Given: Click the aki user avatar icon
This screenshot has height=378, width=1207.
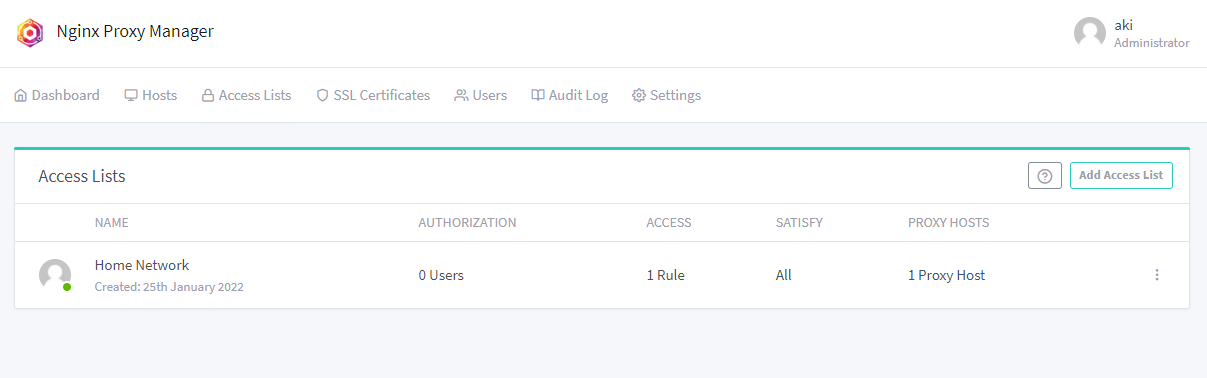Looking at the screenshot, I should click(1090, 33).
